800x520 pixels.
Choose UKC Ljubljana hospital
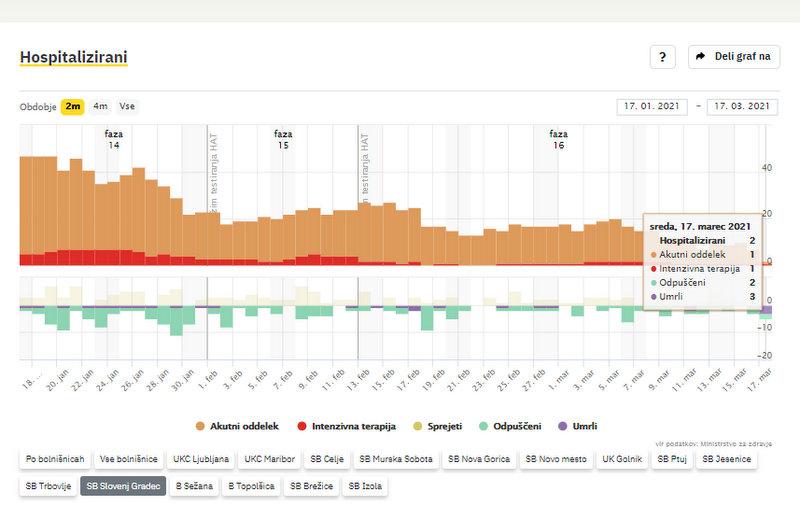point(203,460)
